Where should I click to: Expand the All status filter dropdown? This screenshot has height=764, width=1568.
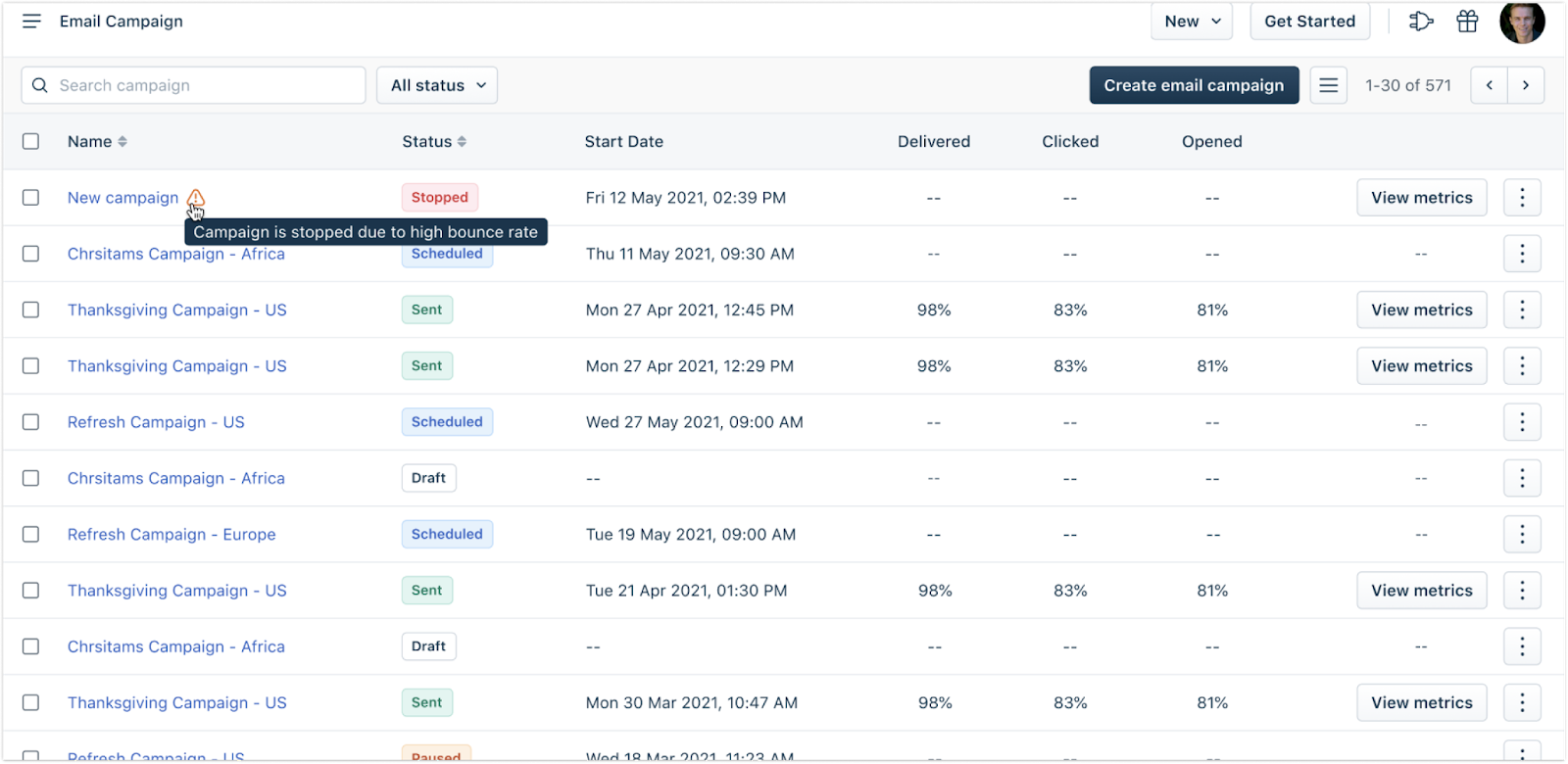(437, 85)
